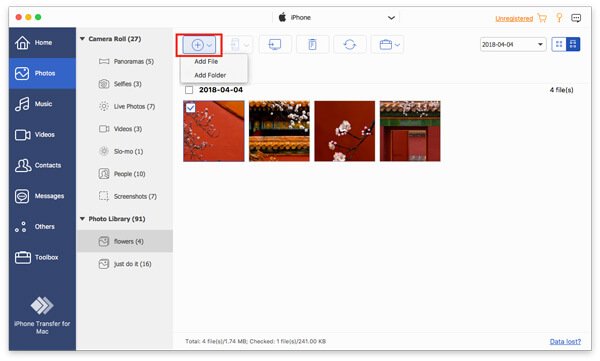The width and height of the screenshot is (600, 361).
Task: Click the Export to device phone icon
Action: (x=235, y=45)
